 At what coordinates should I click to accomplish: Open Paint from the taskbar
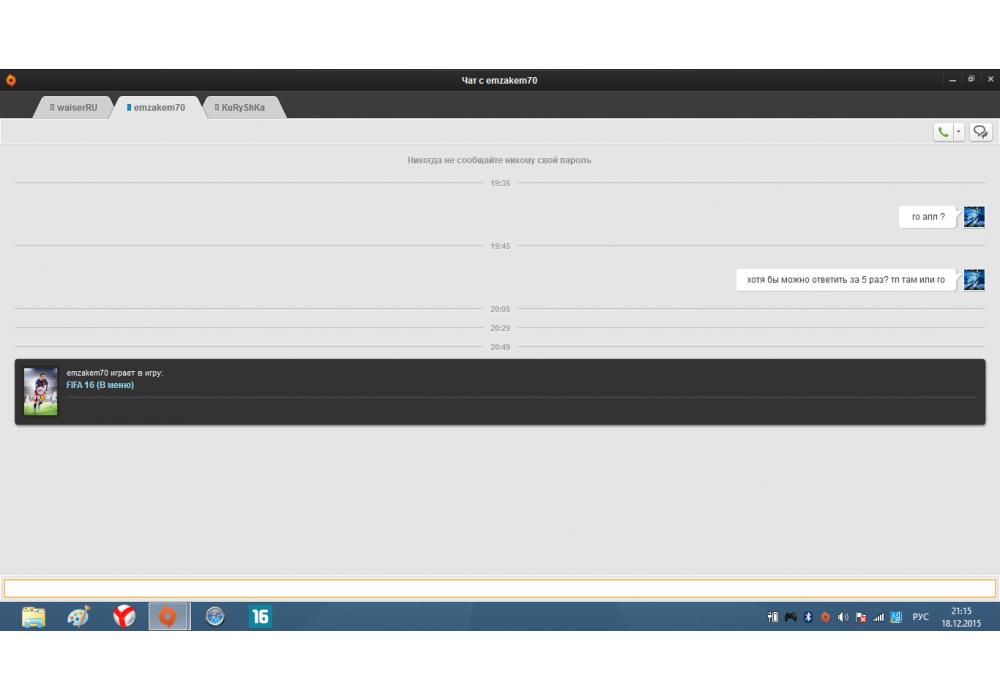[78, 616]
